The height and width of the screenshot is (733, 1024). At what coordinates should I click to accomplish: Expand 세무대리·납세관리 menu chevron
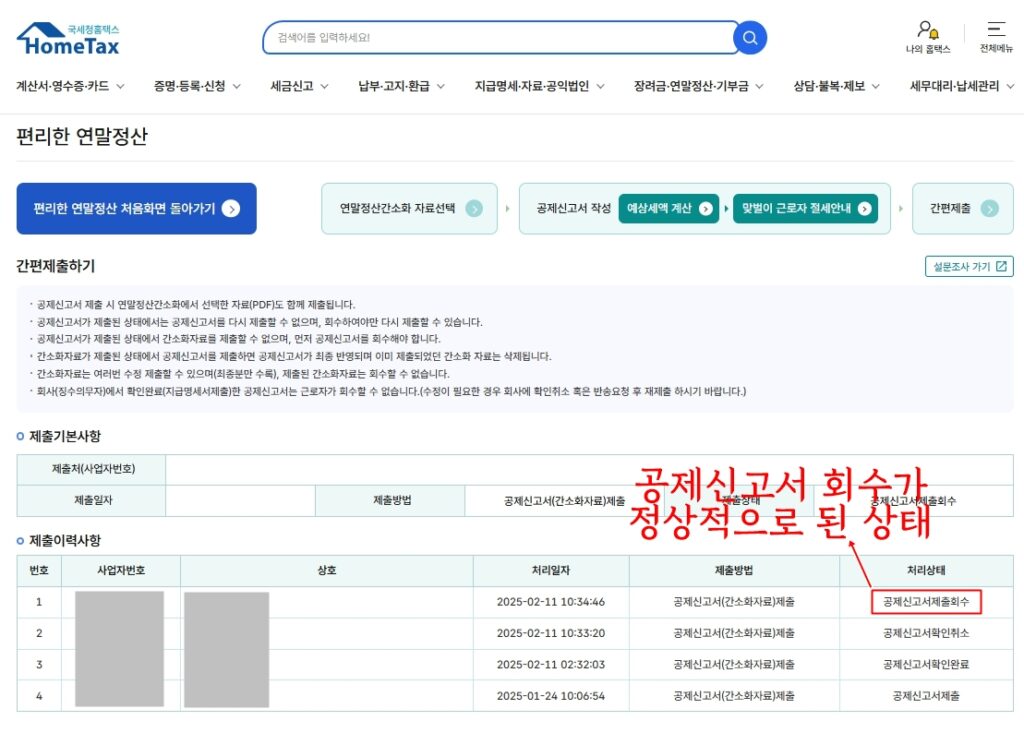pos(1010,86)
